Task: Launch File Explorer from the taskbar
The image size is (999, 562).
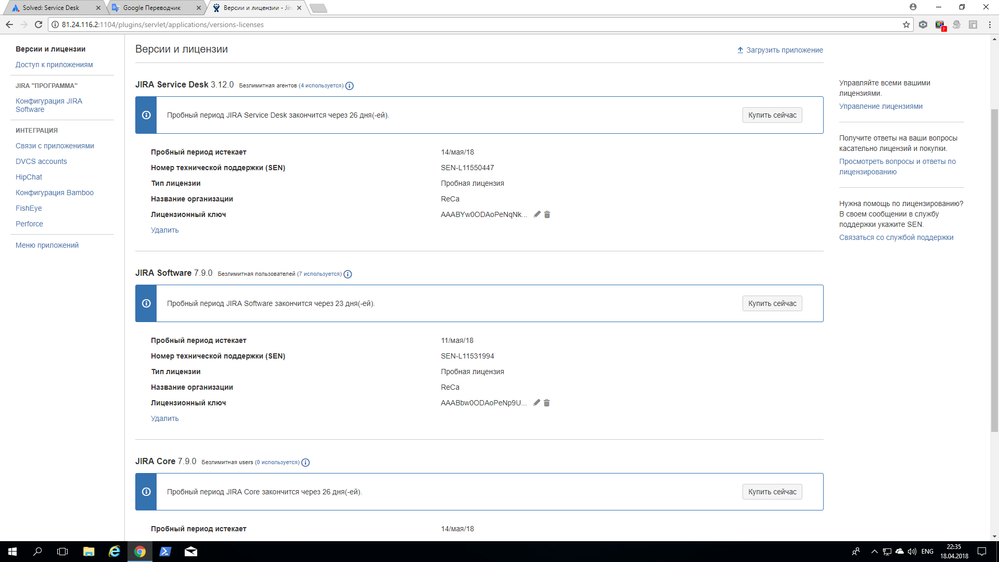Action: coord(89,552)
